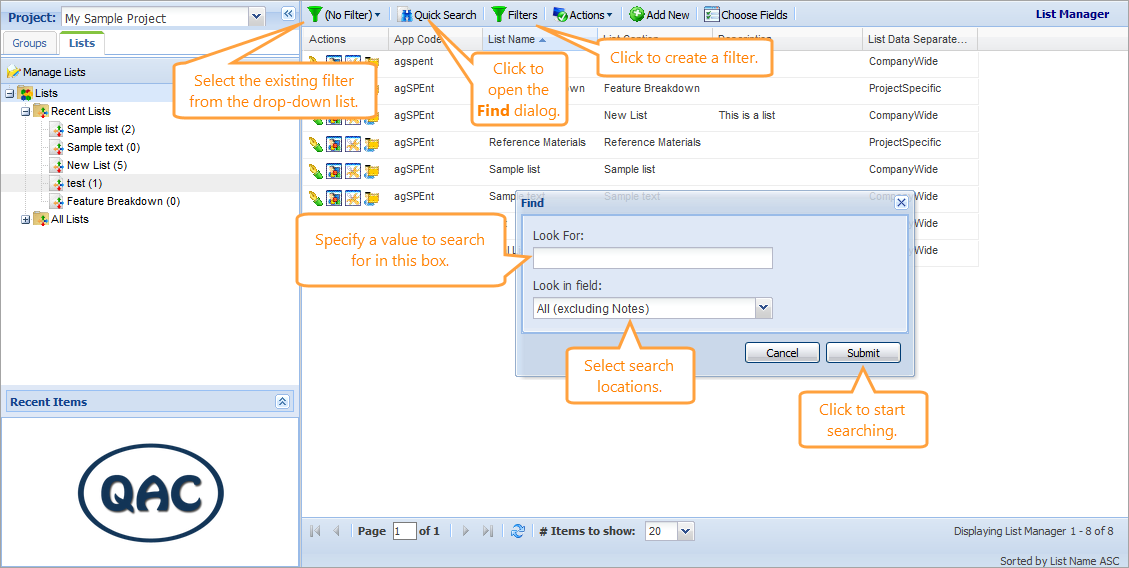Click the pencil edit icon in Sample text row
The width and height of the screenshot is (1129, 568).
(x=315, y=197)
